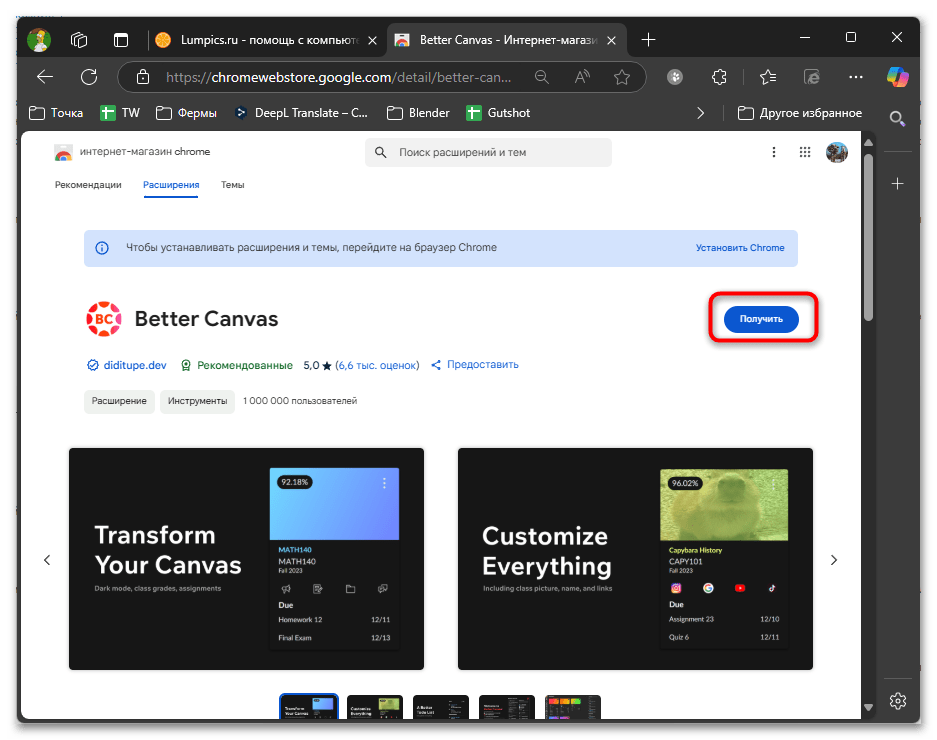Screen dimensions: 937x740
Task: Close the Lumpics.ru tab
Action: click(372, 41)
